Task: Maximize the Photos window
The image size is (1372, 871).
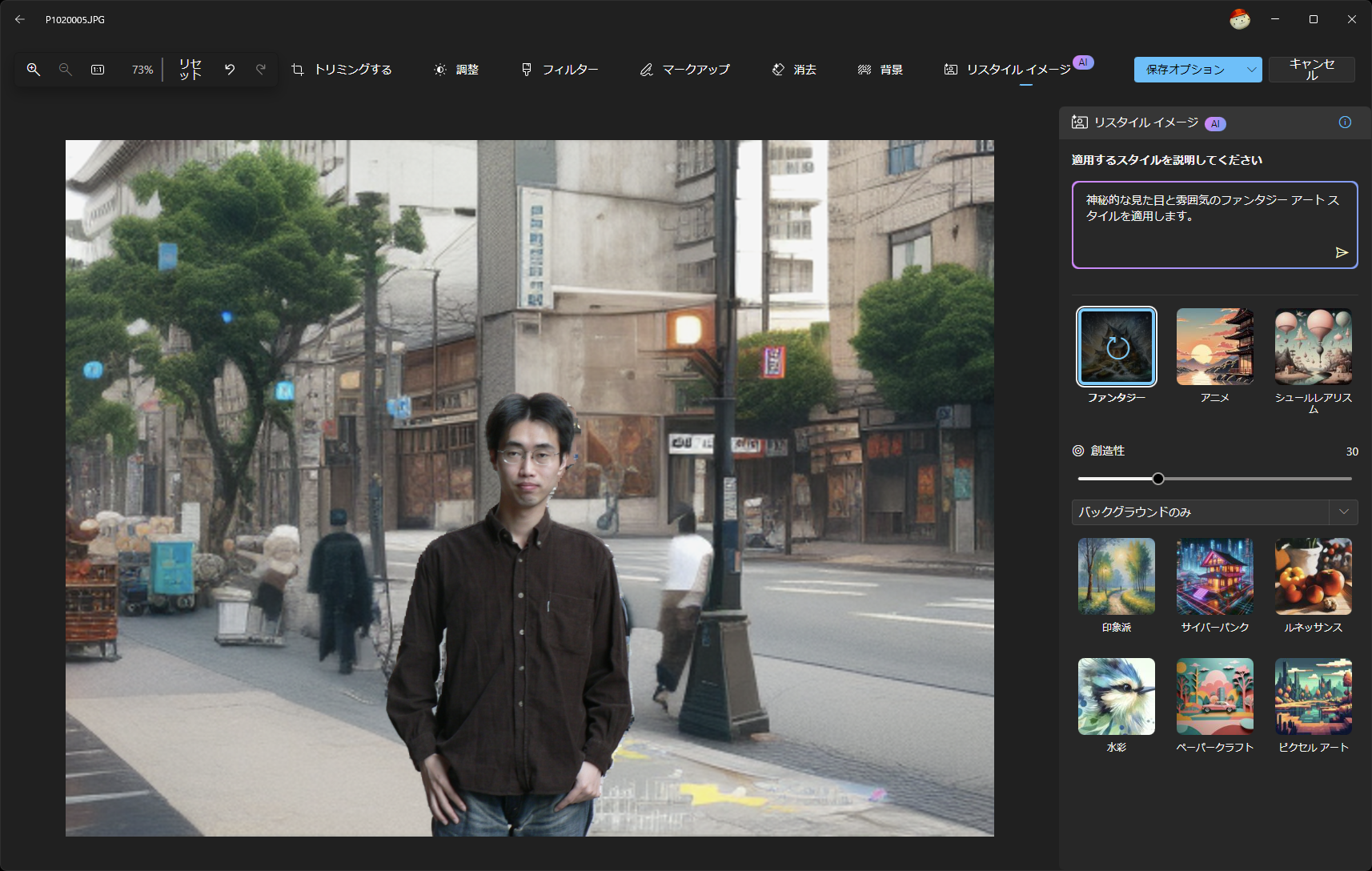Action: pos(1314,19)
